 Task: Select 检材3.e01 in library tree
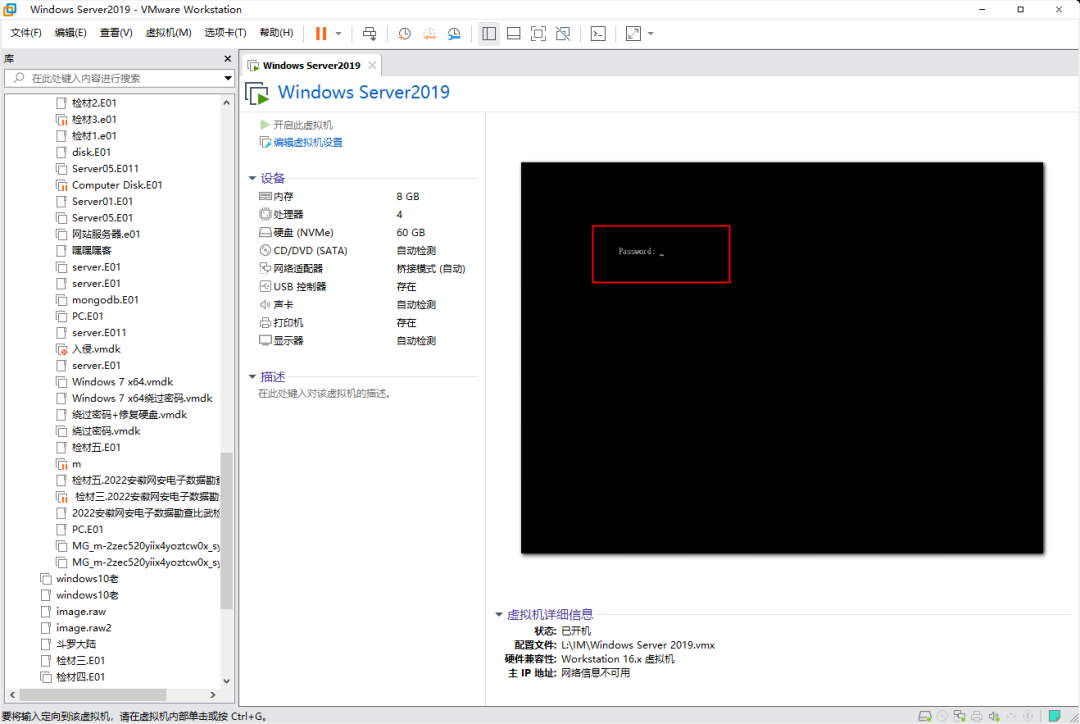coord(94,119)
